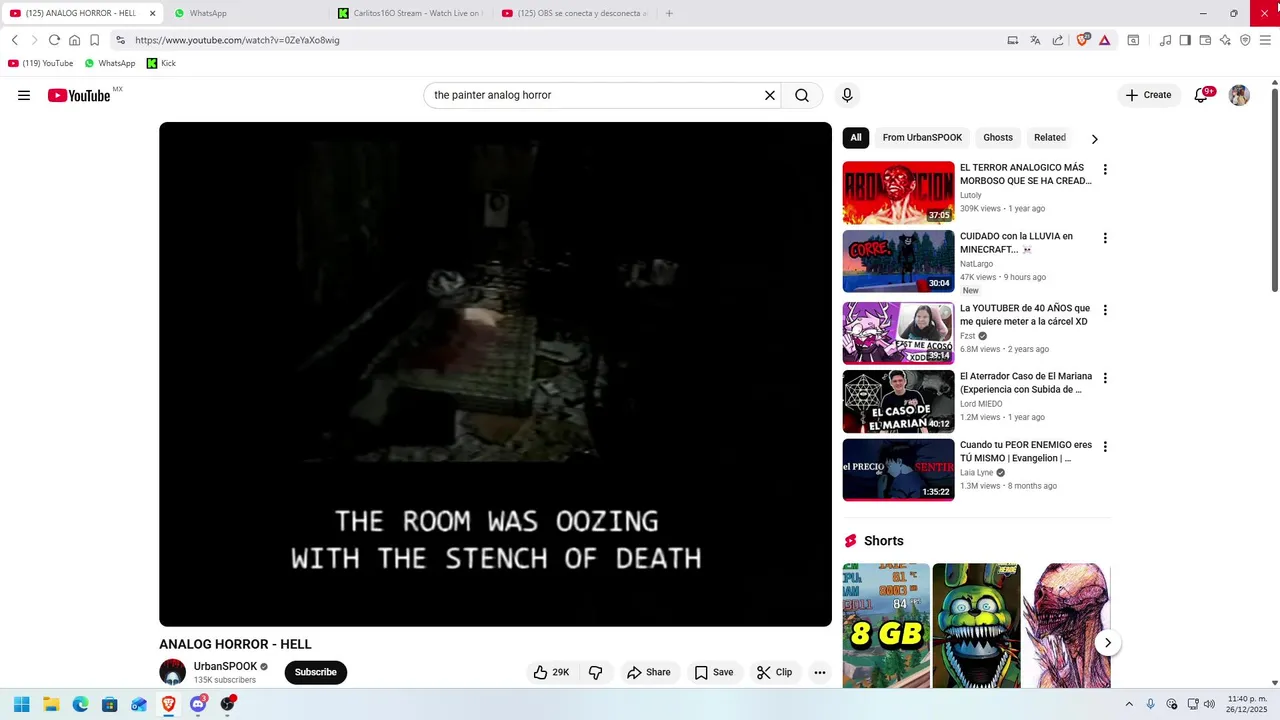This screenshot has height=720, width=1280.
Task: Show more filter chips with right arrow
Action: [x=1094, y=139]
